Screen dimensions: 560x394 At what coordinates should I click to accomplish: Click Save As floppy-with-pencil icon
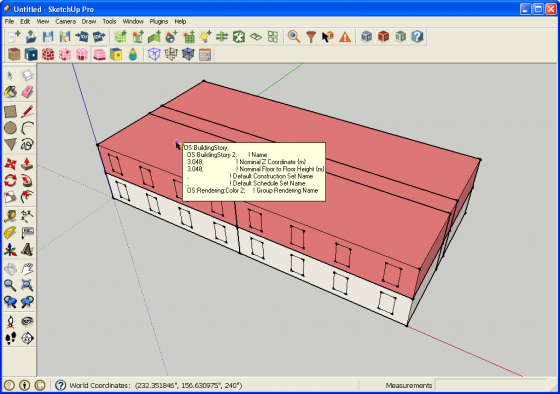click(x=65, y=37)
